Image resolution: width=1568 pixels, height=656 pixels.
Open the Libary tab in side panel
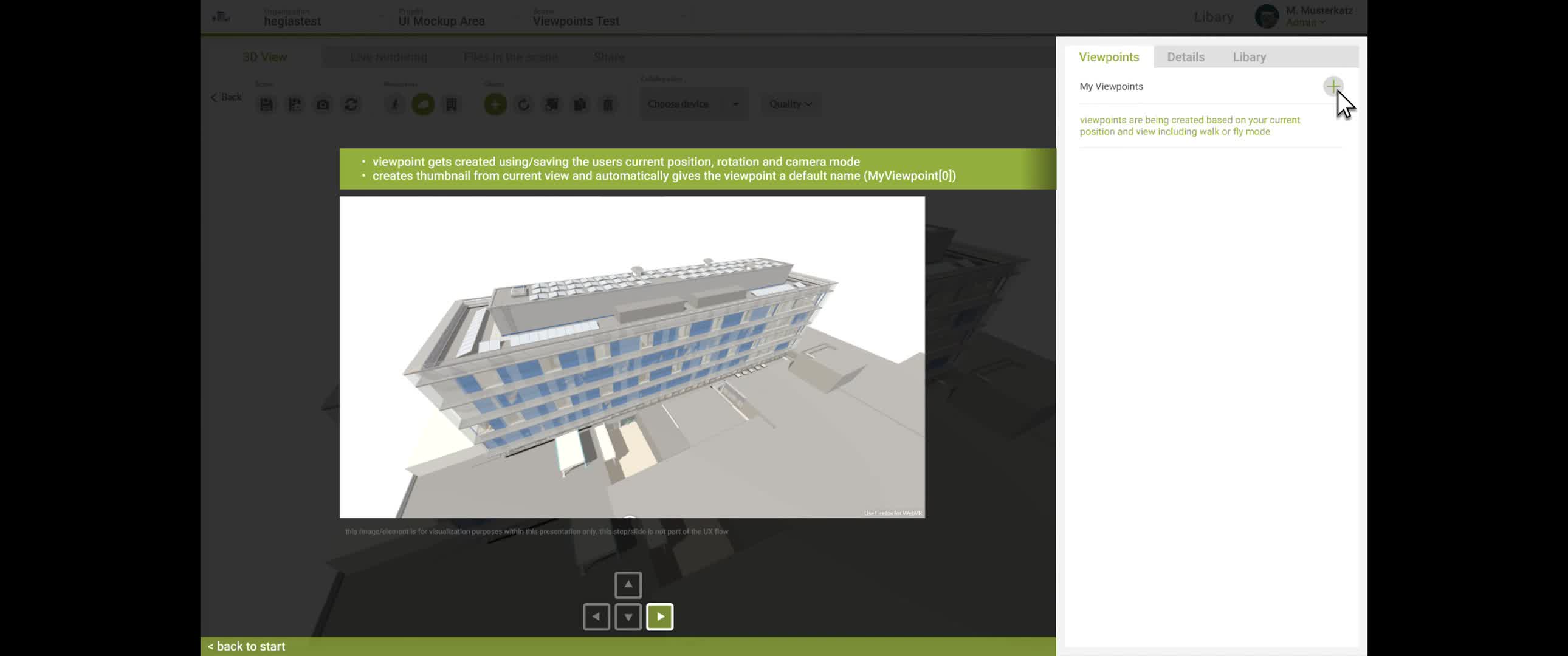pos(1249,57)
